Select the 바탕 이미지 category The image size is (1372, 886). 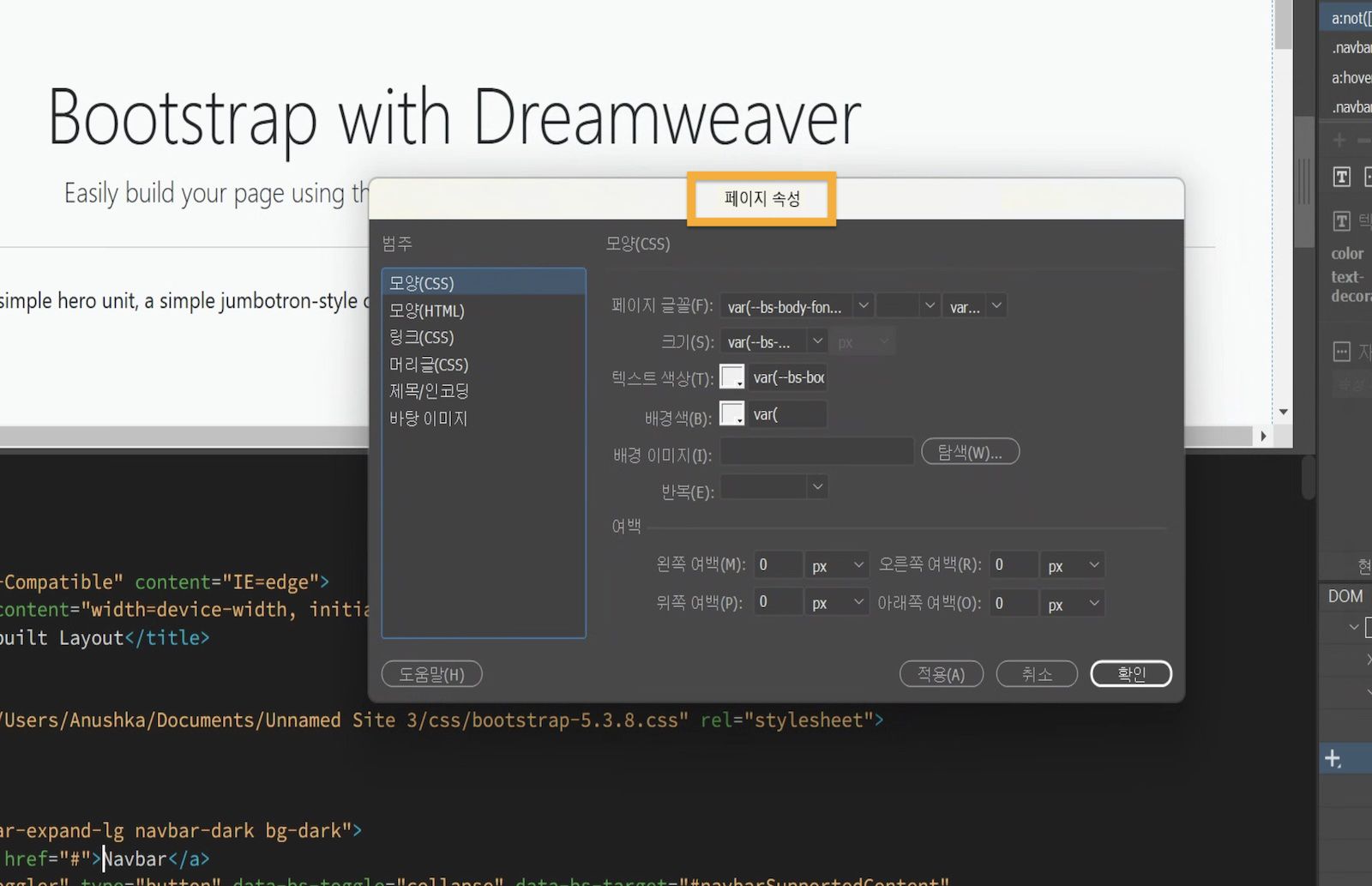[484, 419]
